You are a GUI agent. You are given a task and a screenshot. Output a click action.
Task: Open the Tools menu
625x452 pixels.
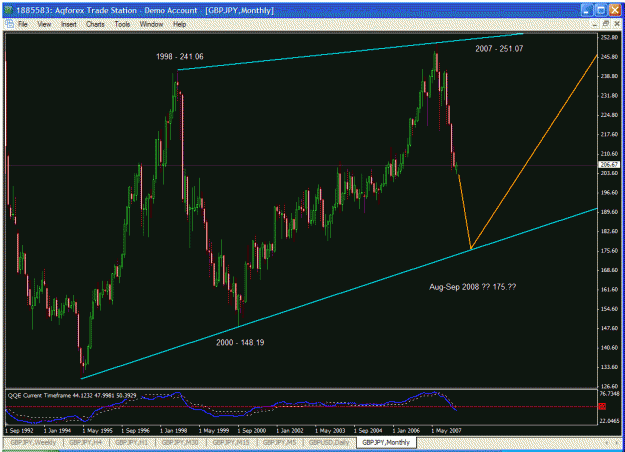pos(122,24)
